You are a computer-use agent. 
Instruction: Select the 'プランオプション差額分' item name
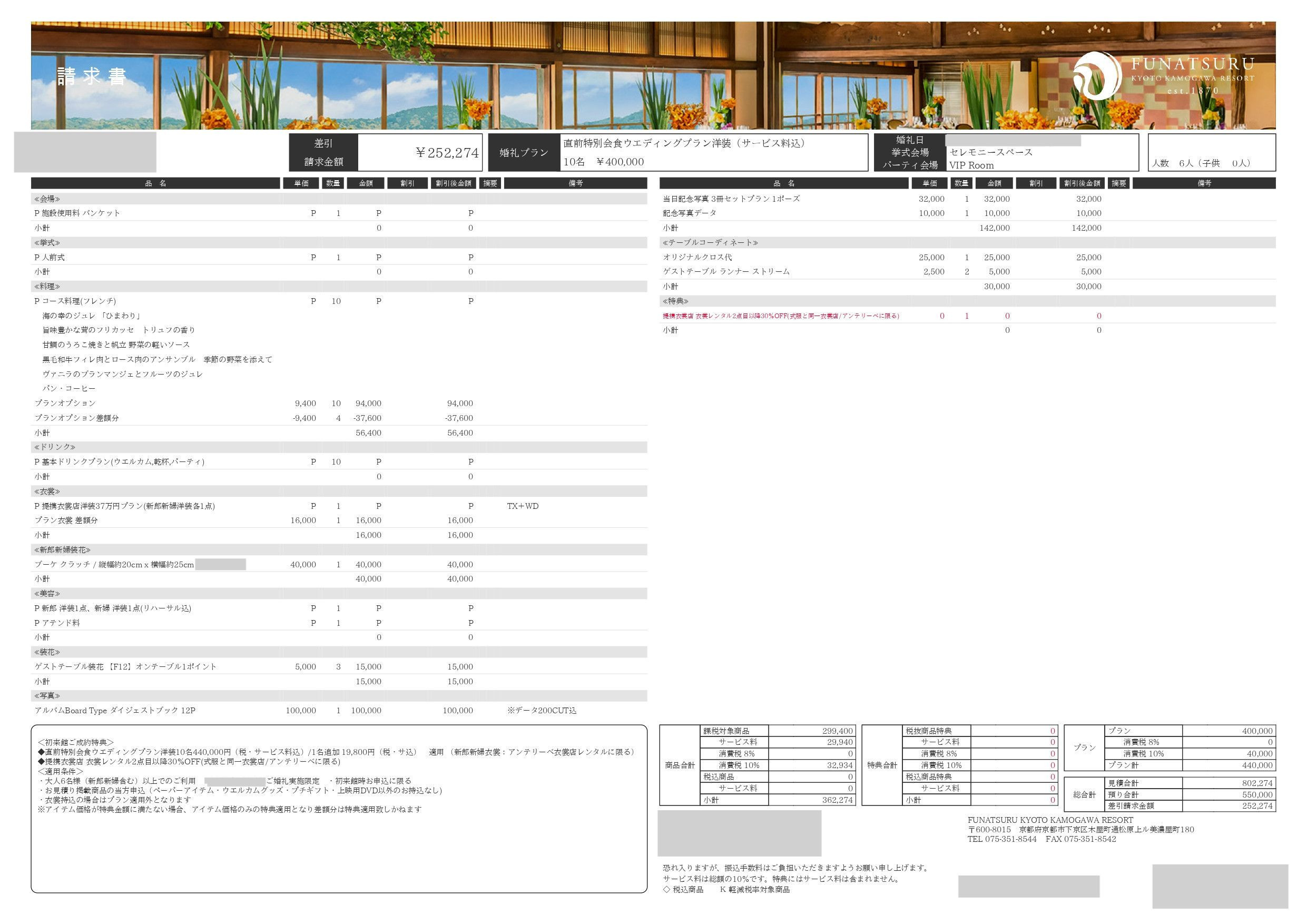(x=77, y=418)
